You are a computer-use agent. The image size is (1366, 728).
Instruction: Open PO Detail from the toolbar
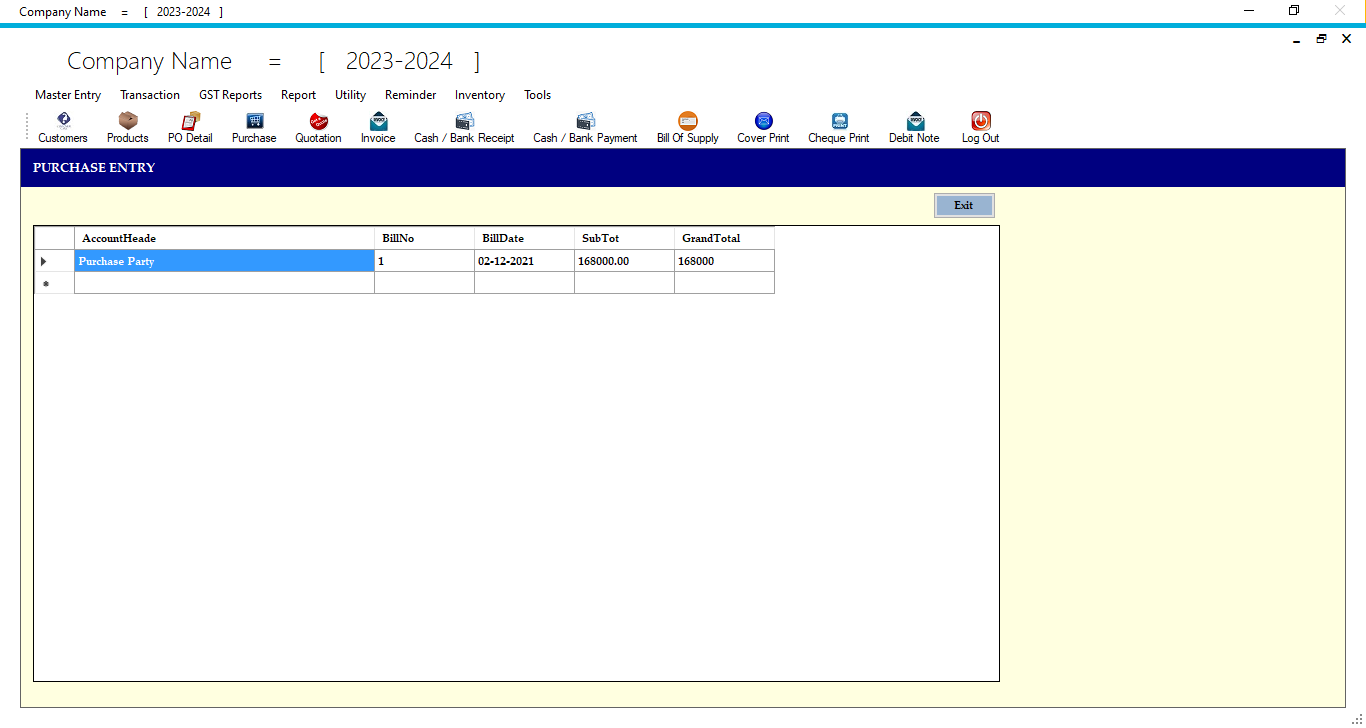click(x=189, y=127)
